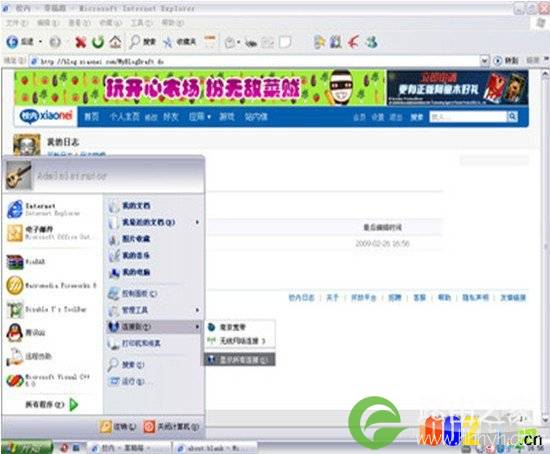Open the 帮助 menu
The image size is (550, 454).
click(x=173, y=23)
